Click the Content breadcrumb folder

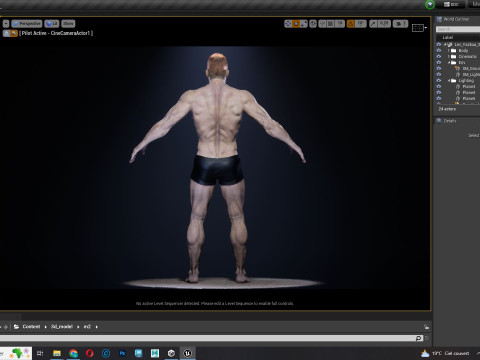point(31,327)
